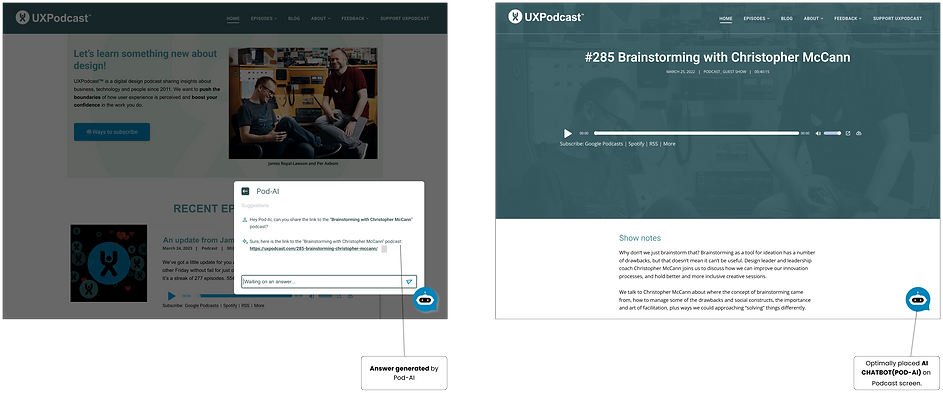Open BLOG from the episode page nav
Screen dimensions: 943x393
click(787, 19)
